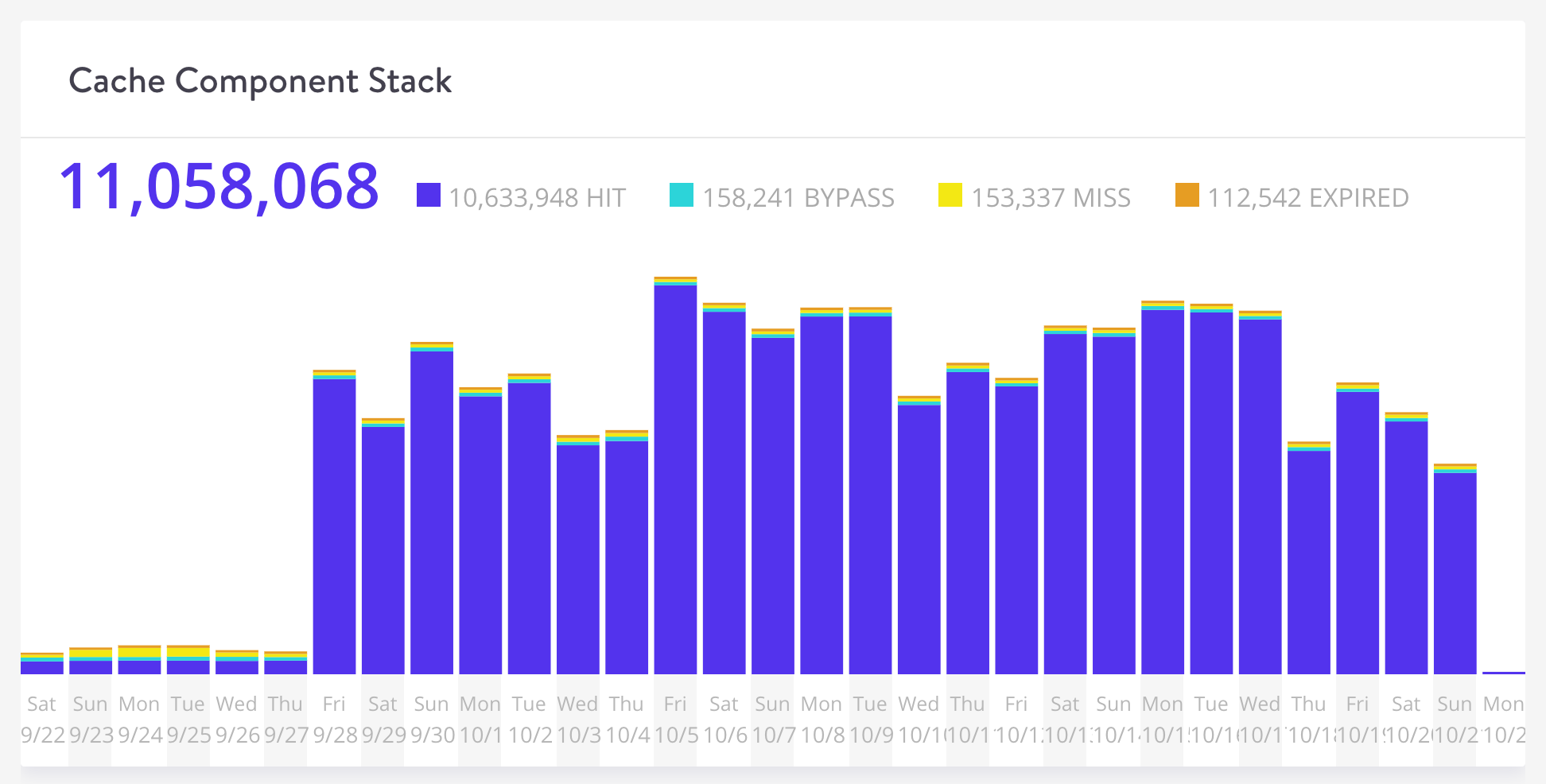Select the bar for Sat 9/22
The width and height of the screenshot is (1546, 784).
point(41,664)
